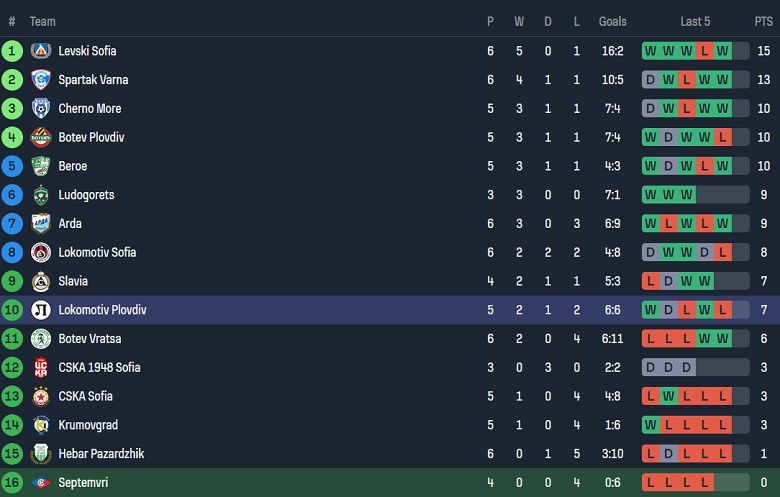This screenshot has width=780, height=497.
Task: Click the Botev Plovdiv team badge
Action: (x=41, y=138)
